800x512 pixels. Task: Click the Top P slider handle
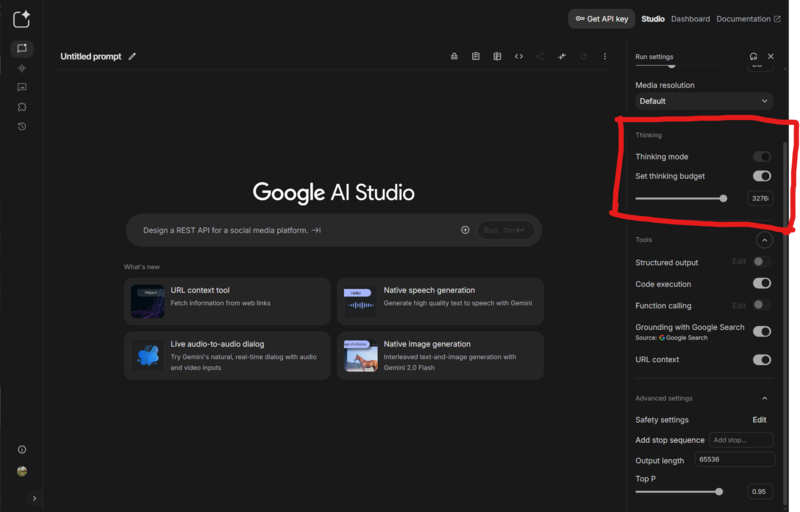point(719,492)
